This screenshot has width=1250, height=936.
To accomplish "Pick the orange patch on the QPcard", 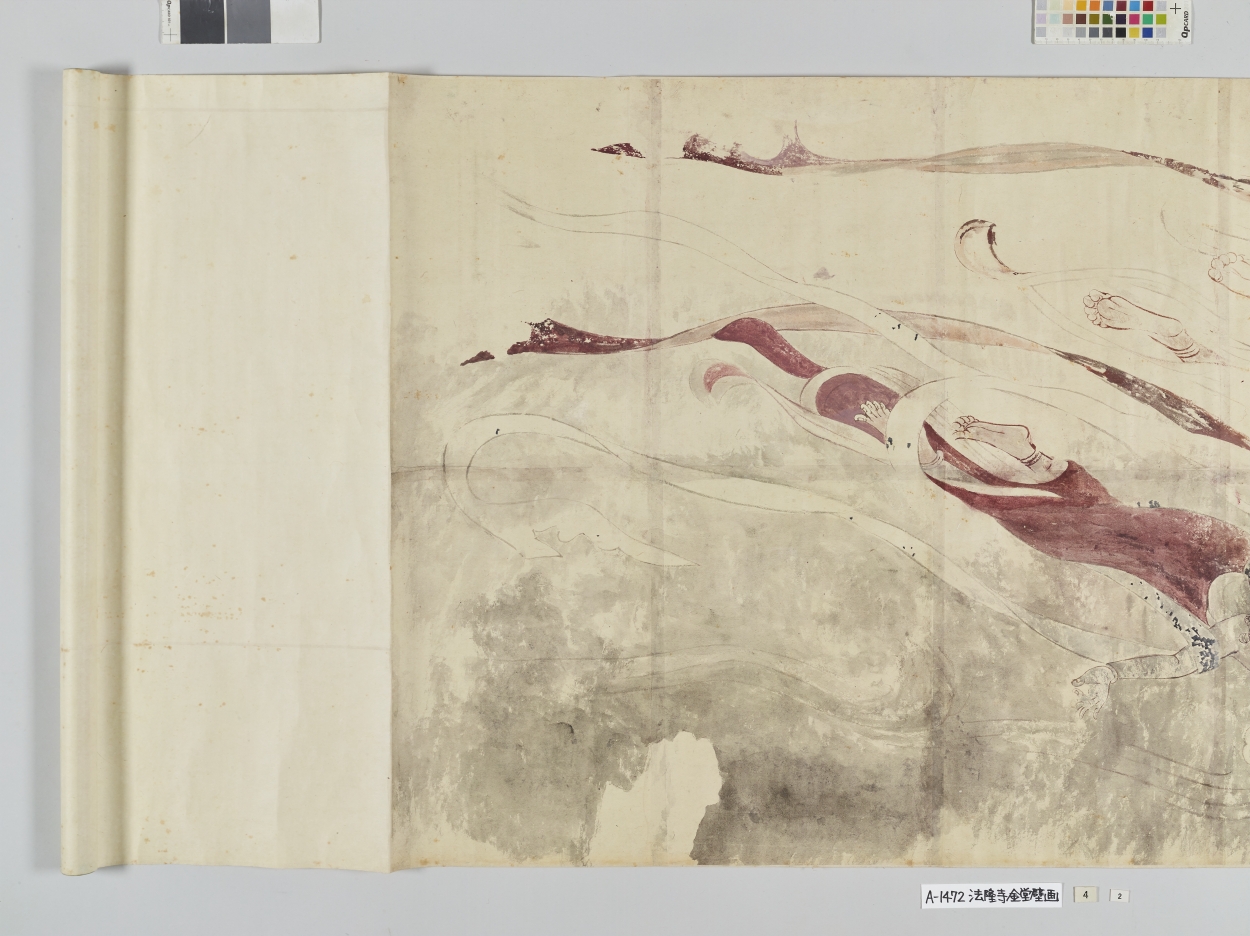I will coord(1095,6).
